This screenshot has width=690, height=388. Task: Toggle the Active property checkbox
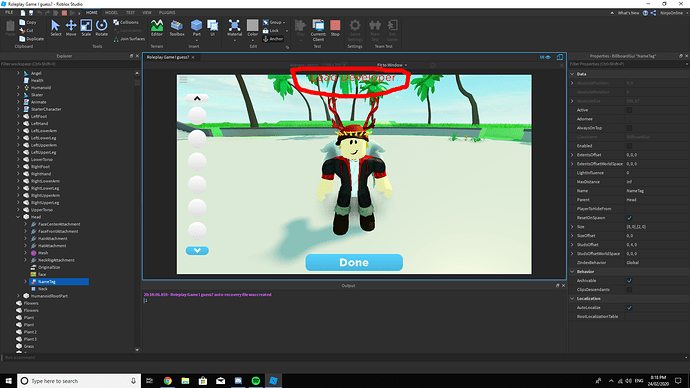click(629, 110)
